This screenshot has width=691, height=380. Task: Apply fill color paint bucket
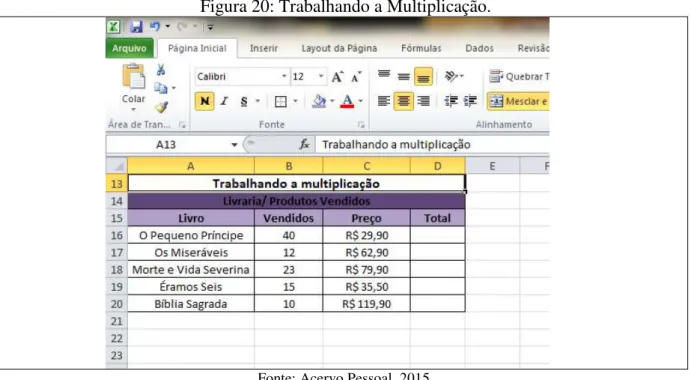tap(319, 101)
